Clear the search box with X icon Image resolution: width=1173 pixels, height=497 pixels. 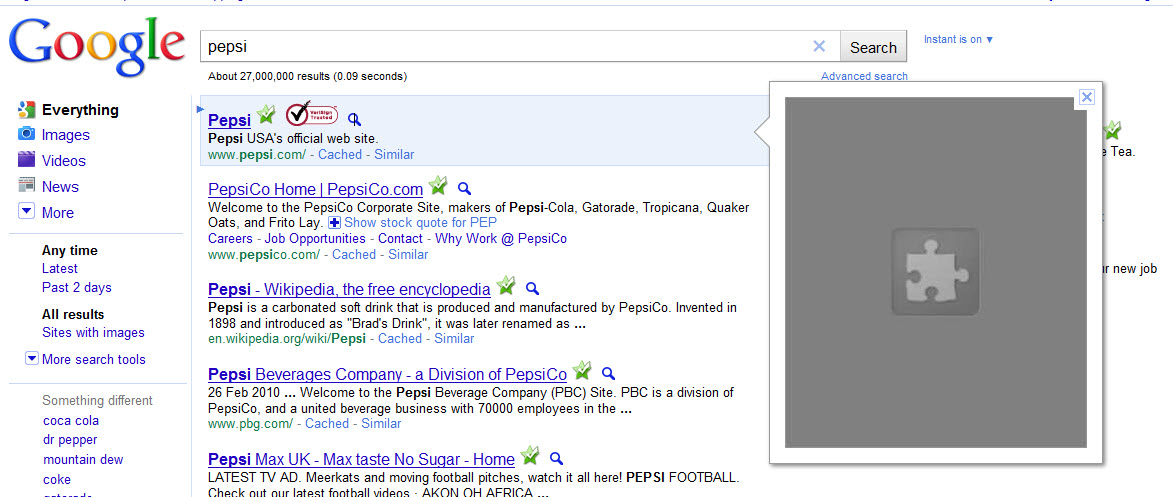pyautogui.click(x=819, y=46)
